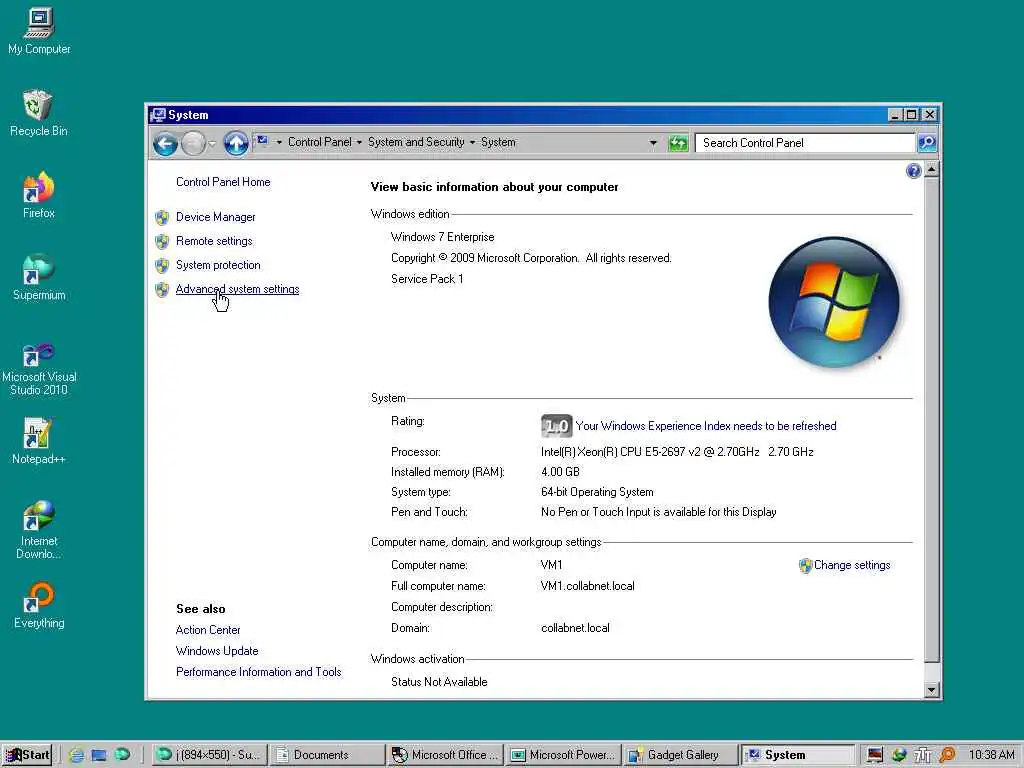Click the scrollbar up arrow
This screenshot has width=1024, height=768.
click(932, 170)
